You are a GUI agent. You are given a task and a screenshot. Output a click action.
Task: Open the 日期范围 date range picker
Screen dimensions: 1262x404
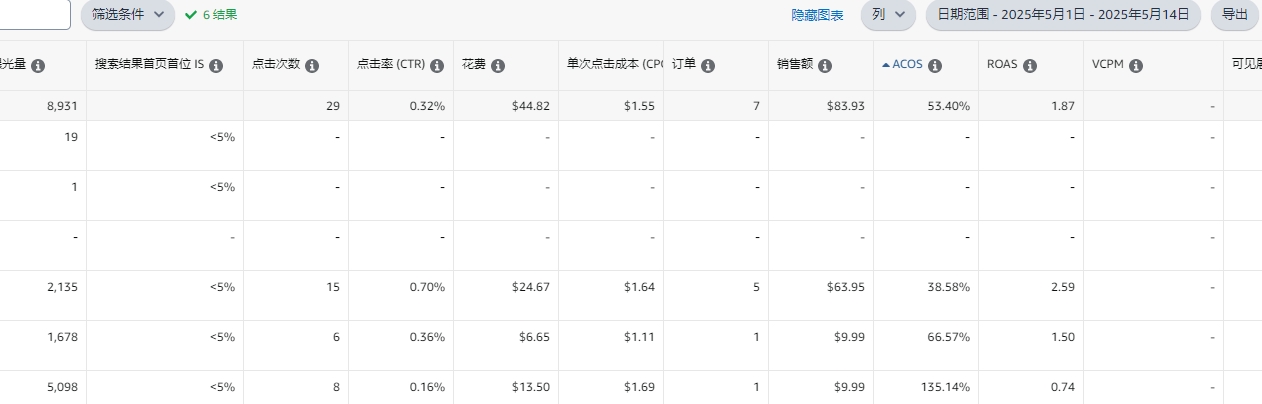click(x=1063, y=15)
